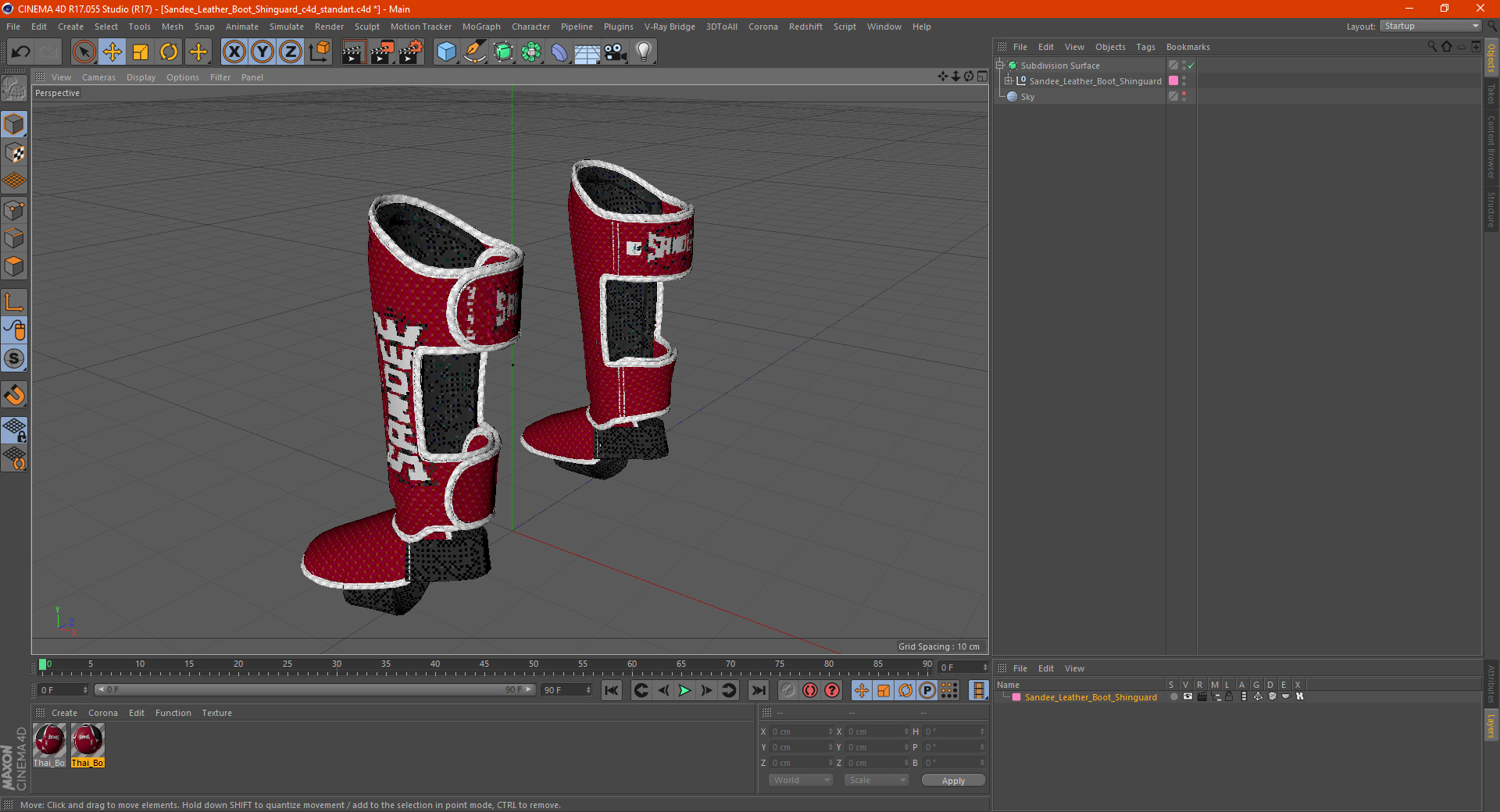This screenshot has height=812, width=1500.
Task: Open material manager Texture menu
Action: (x=216, y=713)
